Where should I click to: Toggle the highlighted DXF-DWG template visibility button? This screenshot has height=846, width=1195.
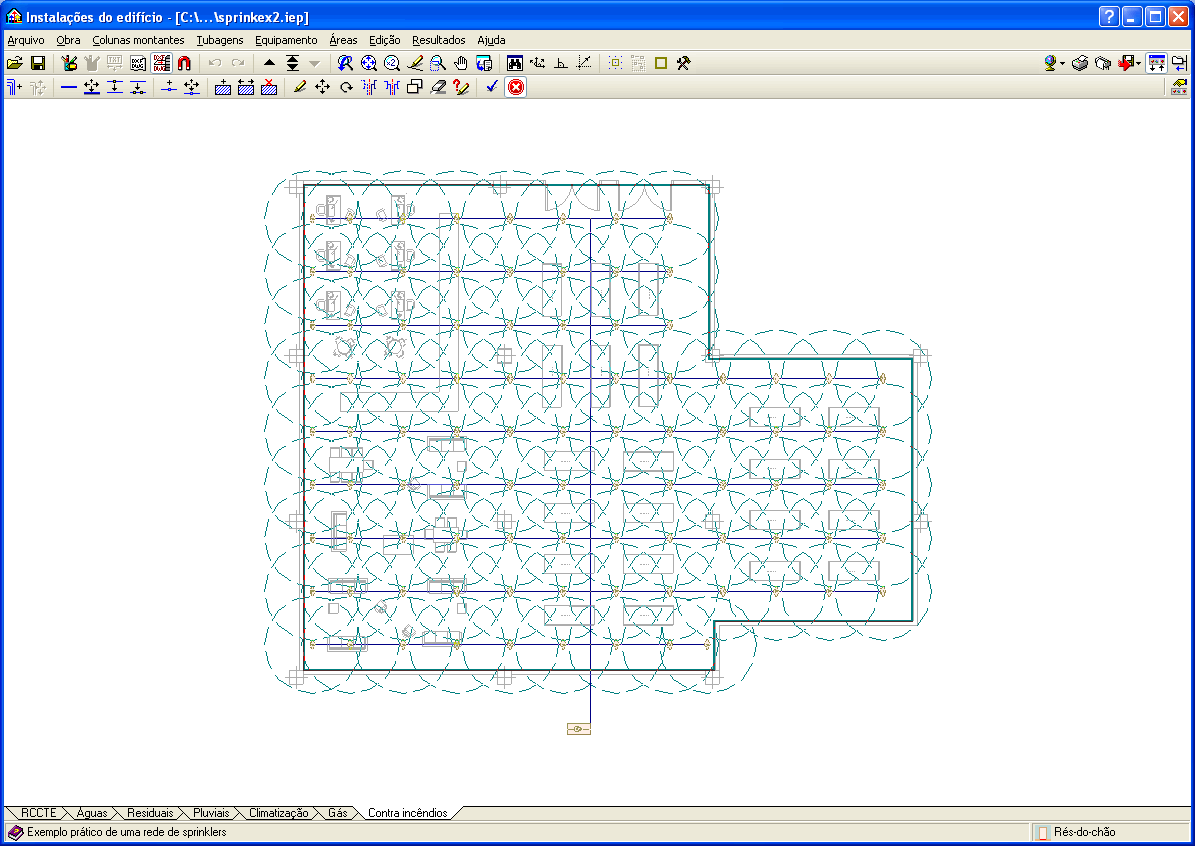(x=162, y=63)
